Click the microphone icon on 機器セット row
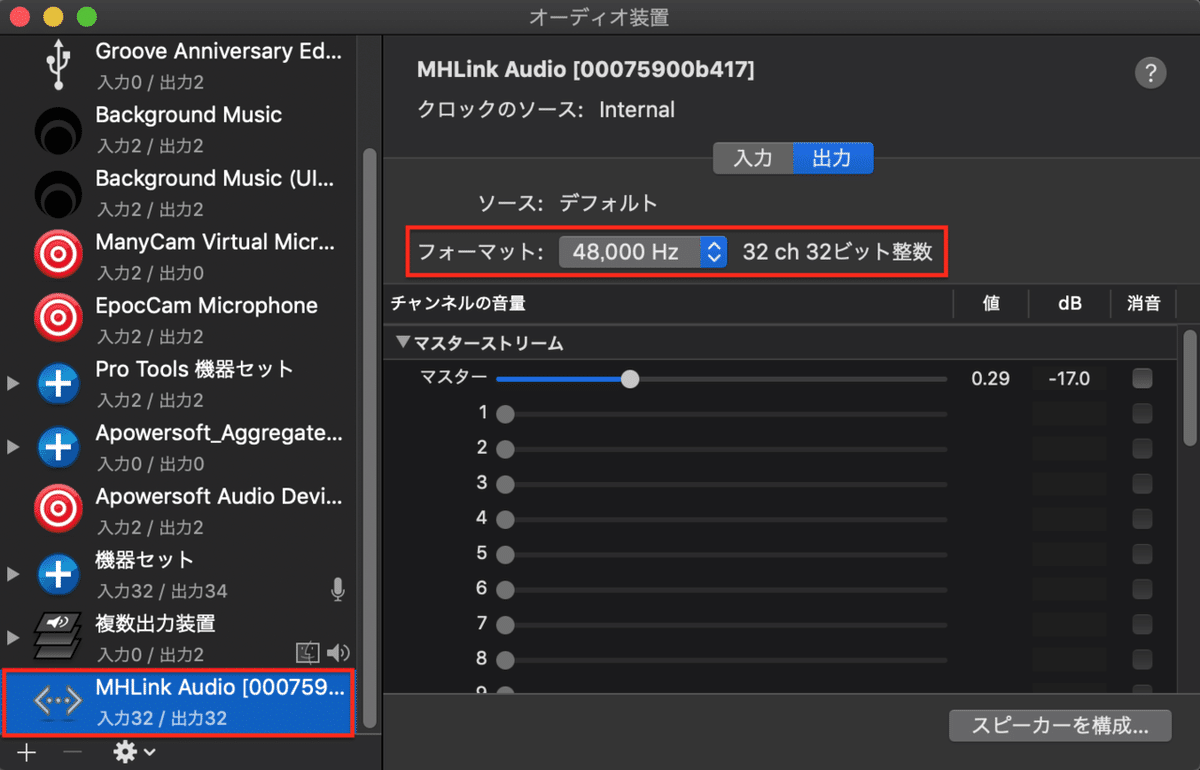Viewport: 1200px width, 770px height. coord(338,591)
